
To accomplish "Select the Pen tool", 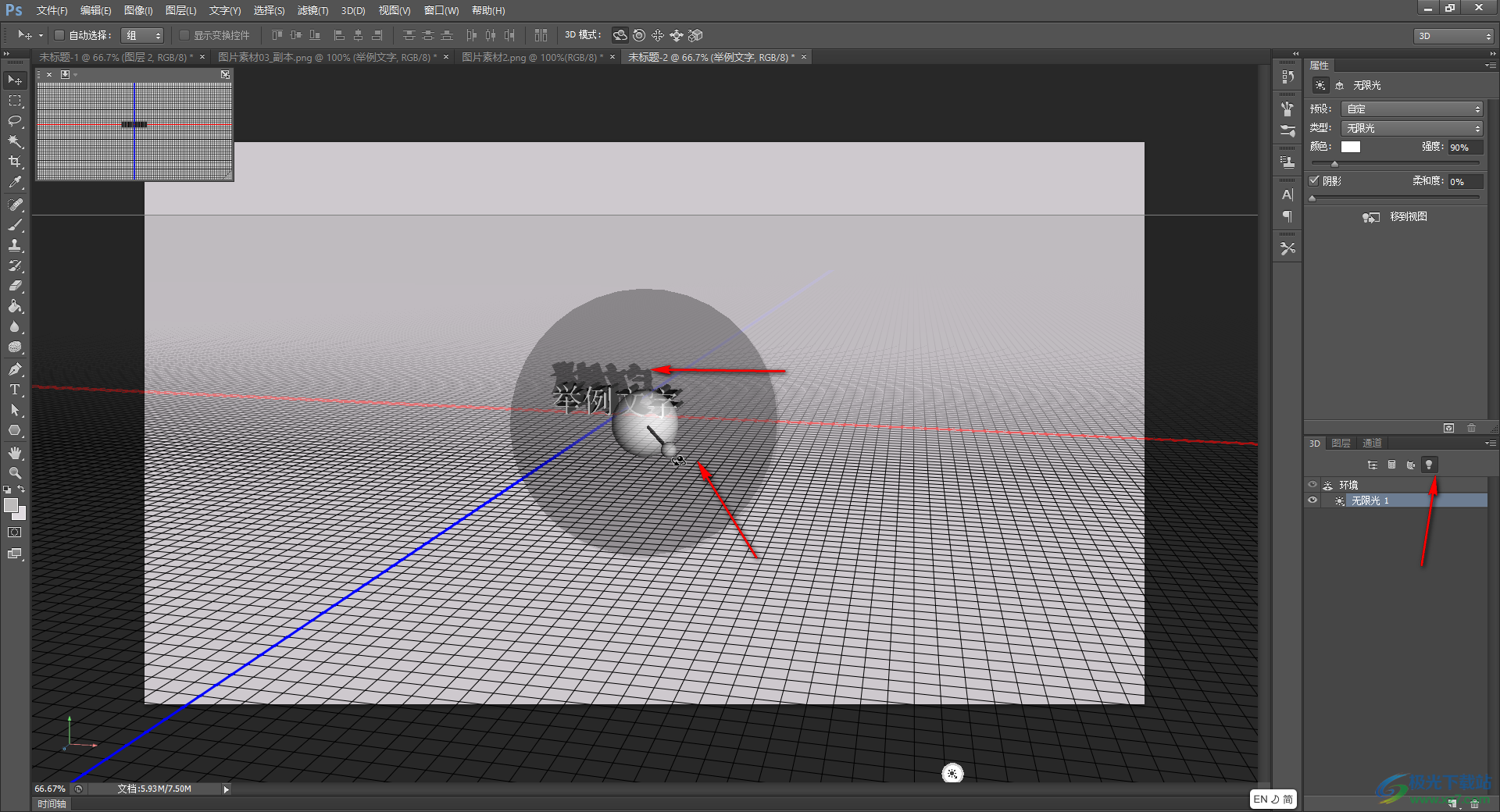I will coord(15,369).
